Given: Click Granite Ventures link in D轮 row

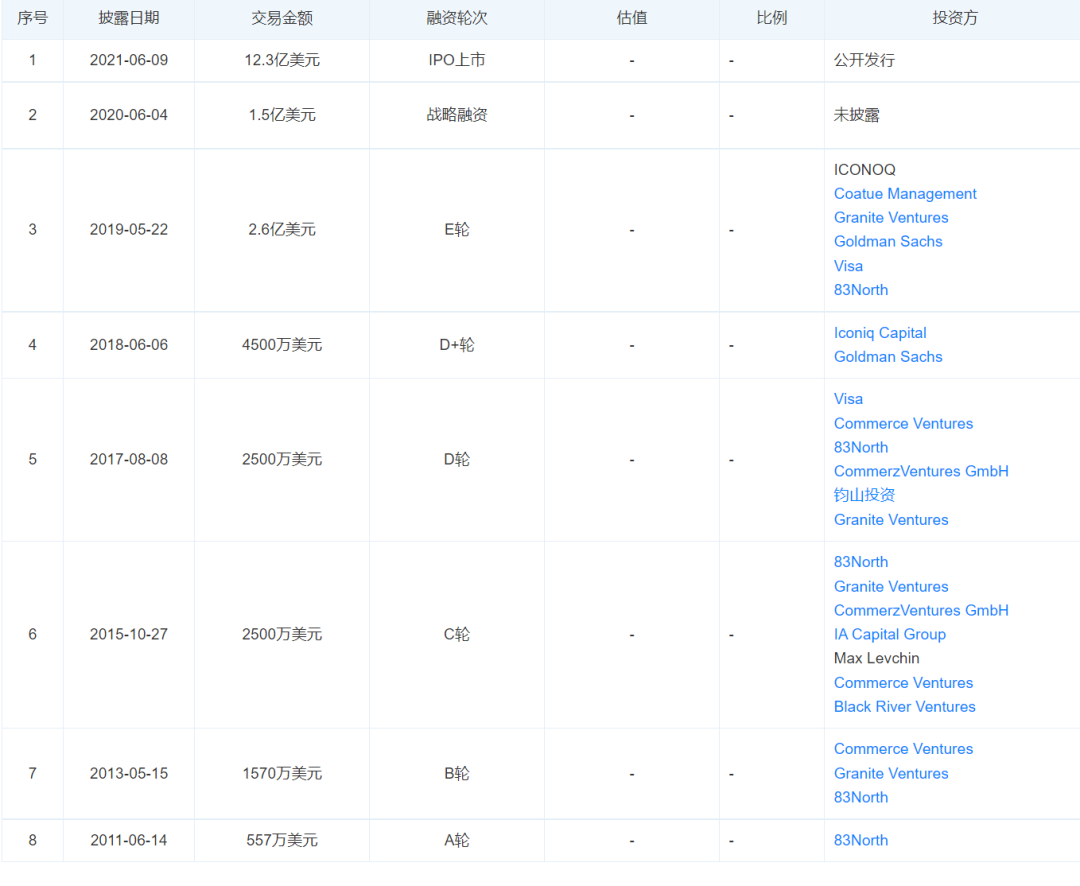Looking at the screenshot, I should [x=891, y=520].
